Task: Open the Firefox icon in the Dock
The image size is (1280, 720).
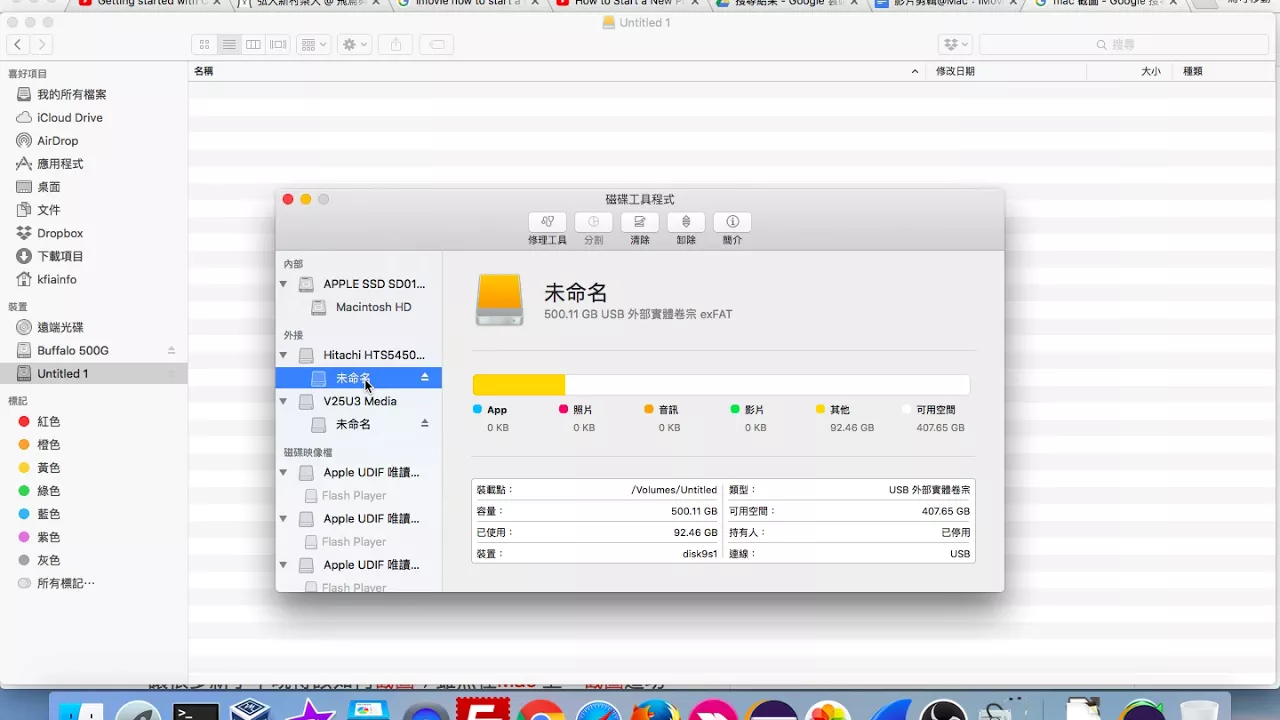Action: click(x=656, y=711)
